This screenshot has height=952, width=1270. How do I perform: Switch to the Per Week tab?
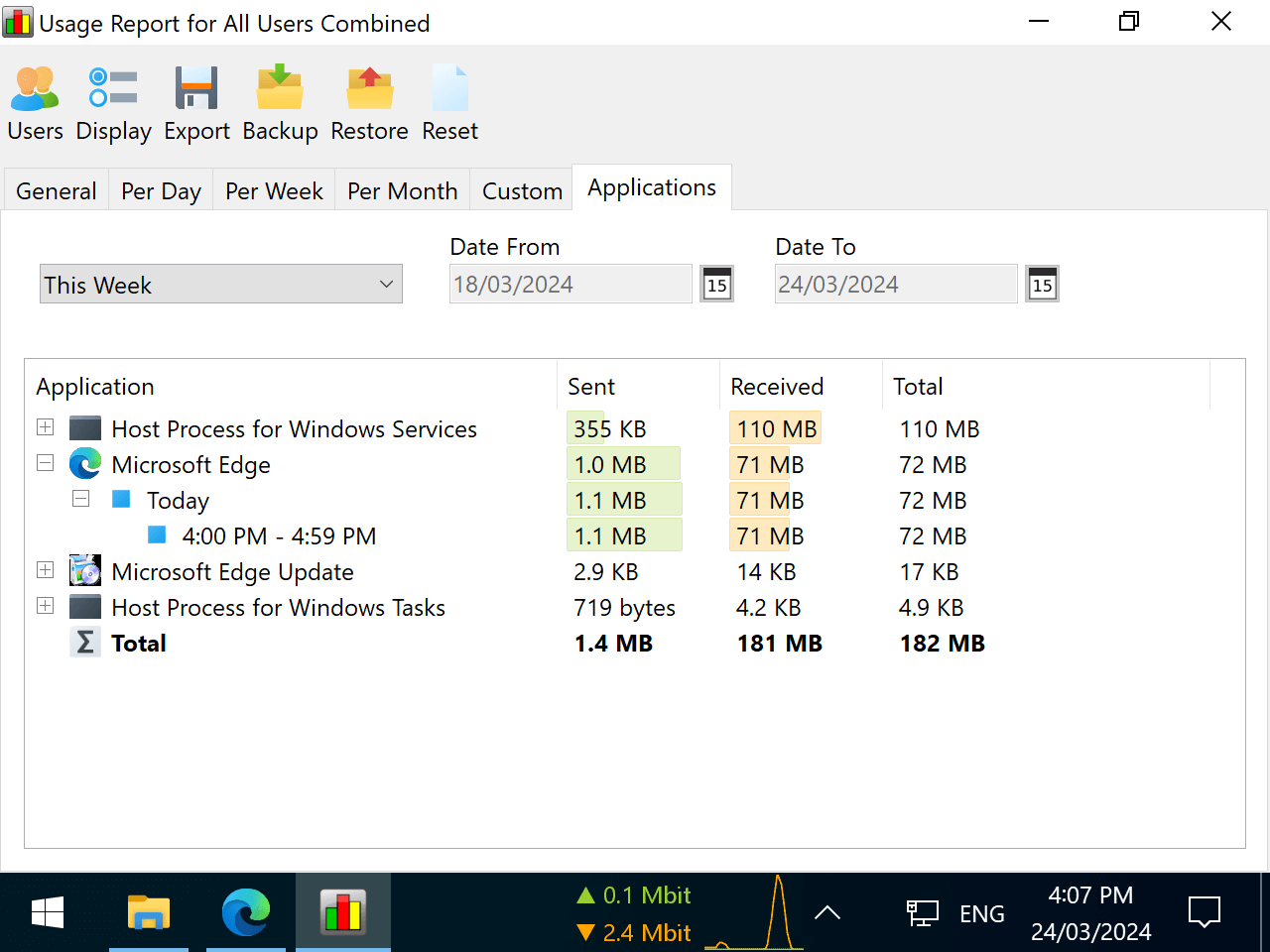[x=274, y=190]
